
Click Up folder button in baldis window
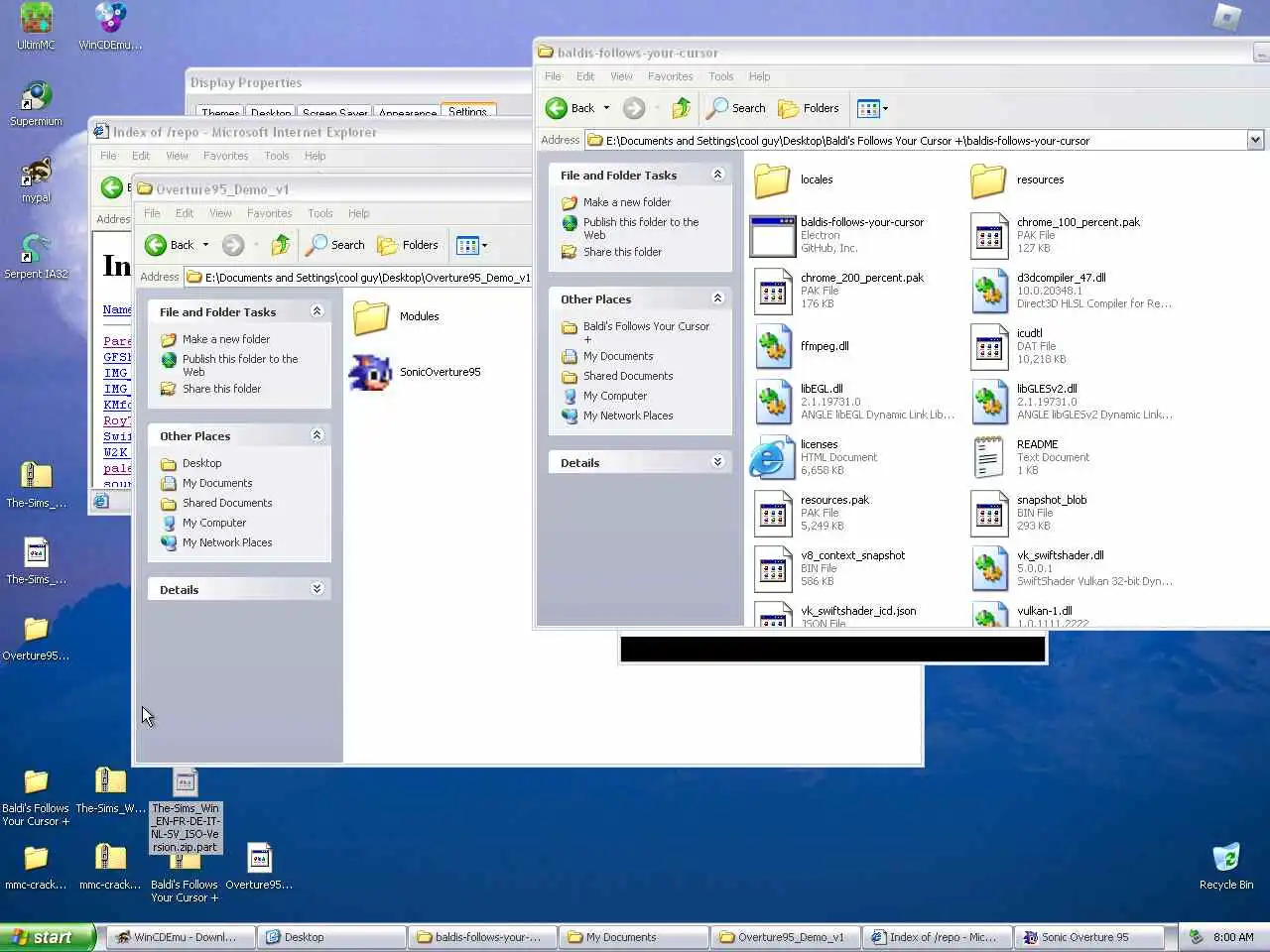[682, 108]
